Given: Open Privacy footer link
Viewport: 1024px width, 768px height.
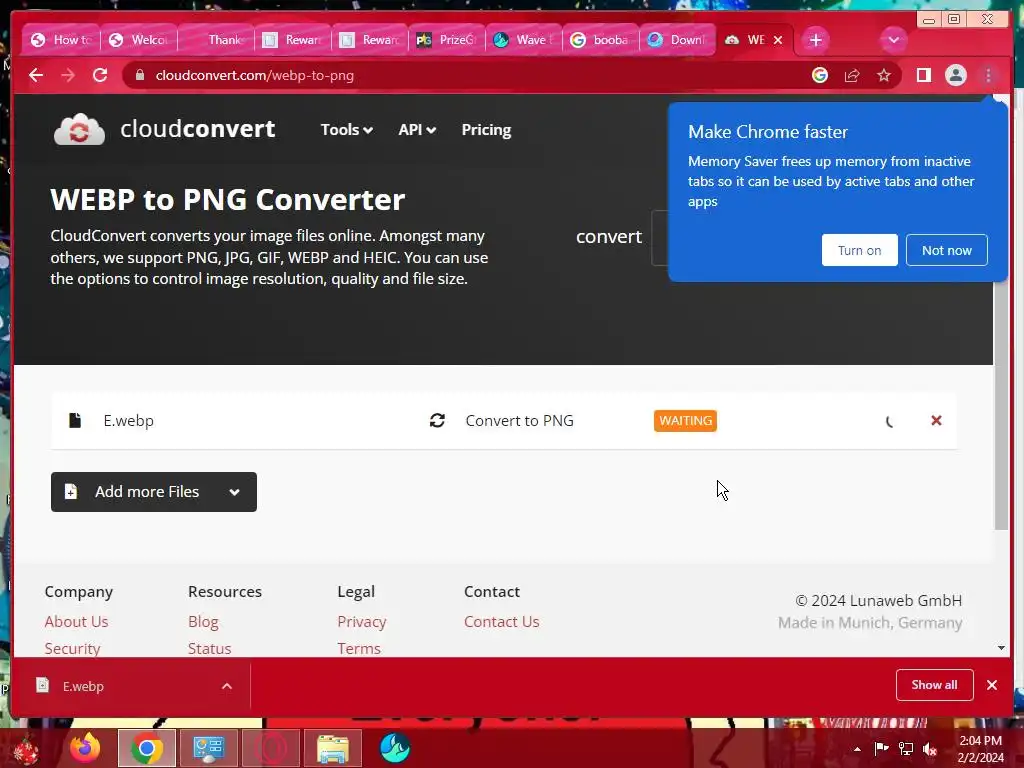Looking at the screenshot, I should tap(362, 622).
